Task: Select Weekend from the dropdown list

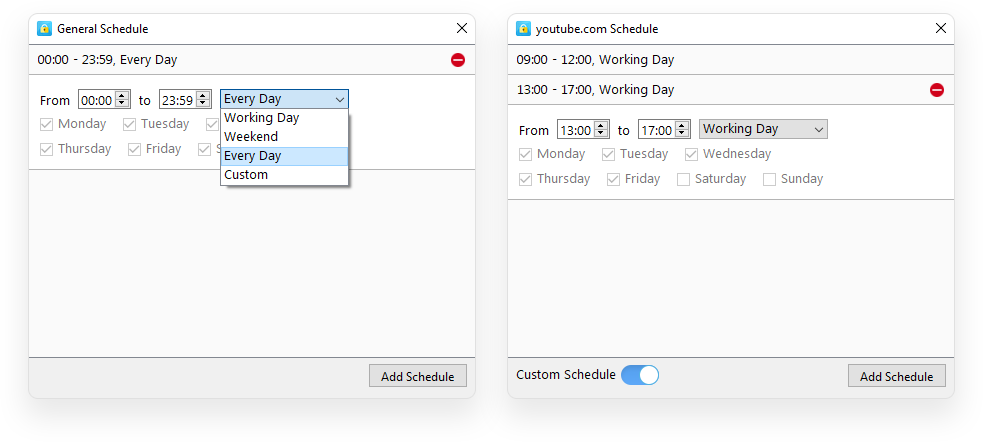Action: point(251,137)
